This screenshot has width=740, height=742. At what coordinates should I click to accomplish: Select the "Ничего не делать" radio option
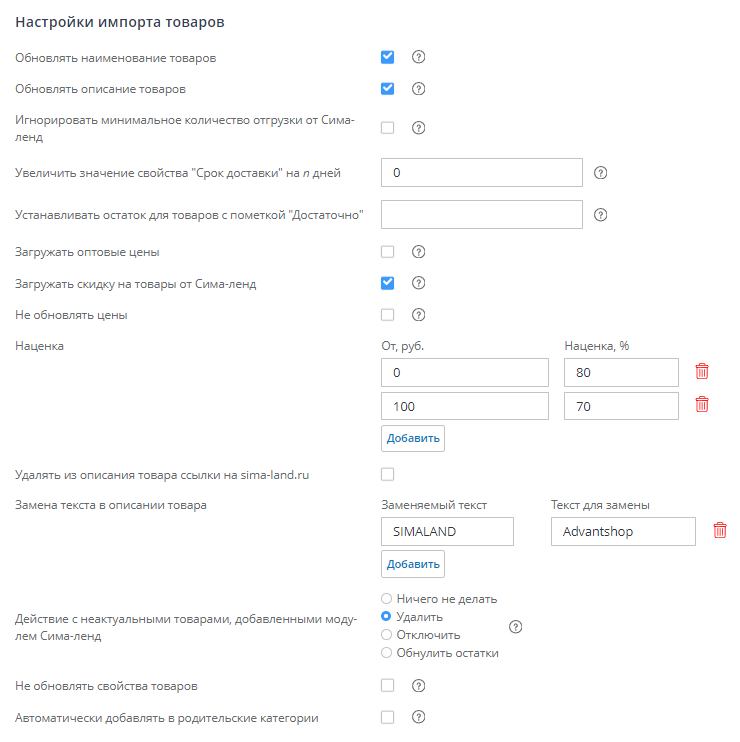click(387, 599)
